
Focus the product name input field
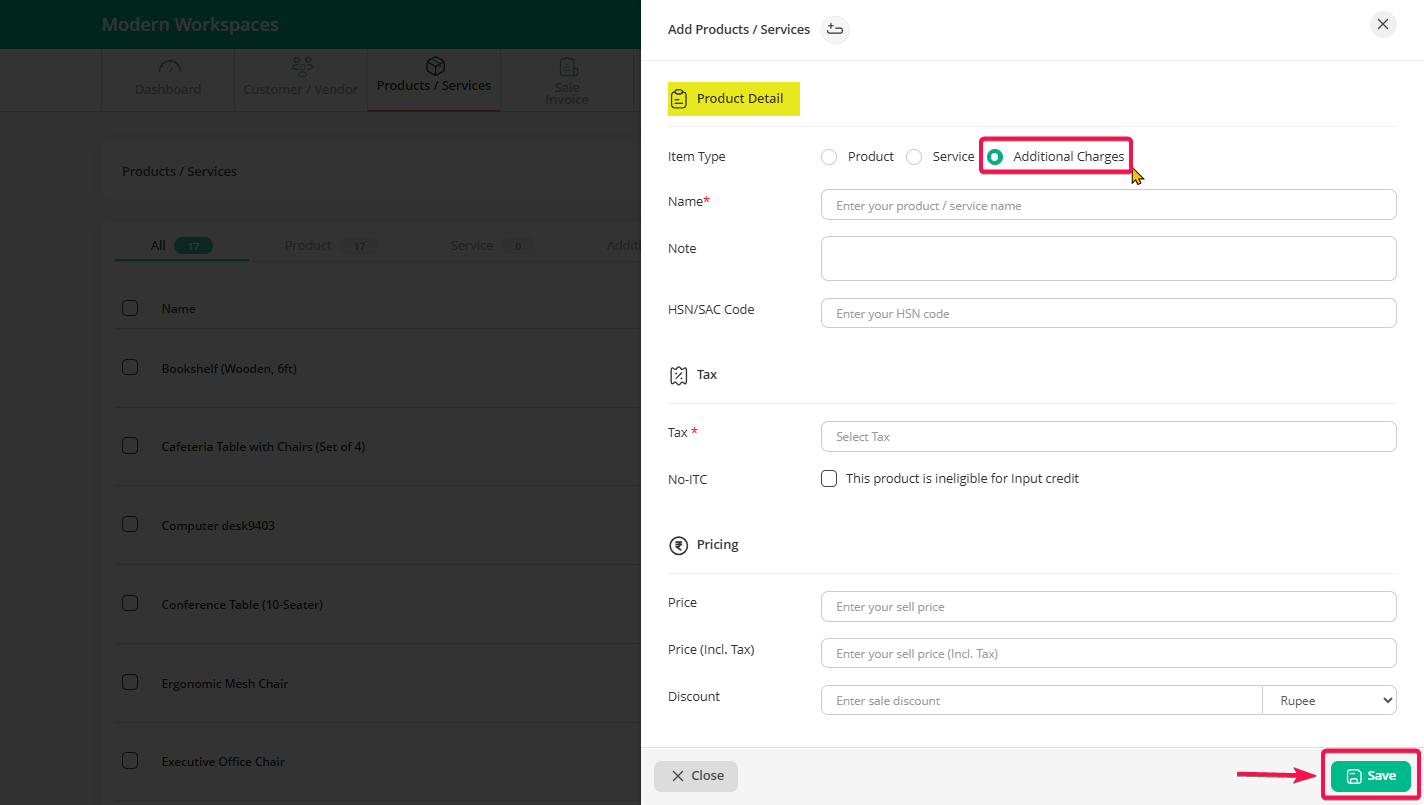[x=1108, y=205]
